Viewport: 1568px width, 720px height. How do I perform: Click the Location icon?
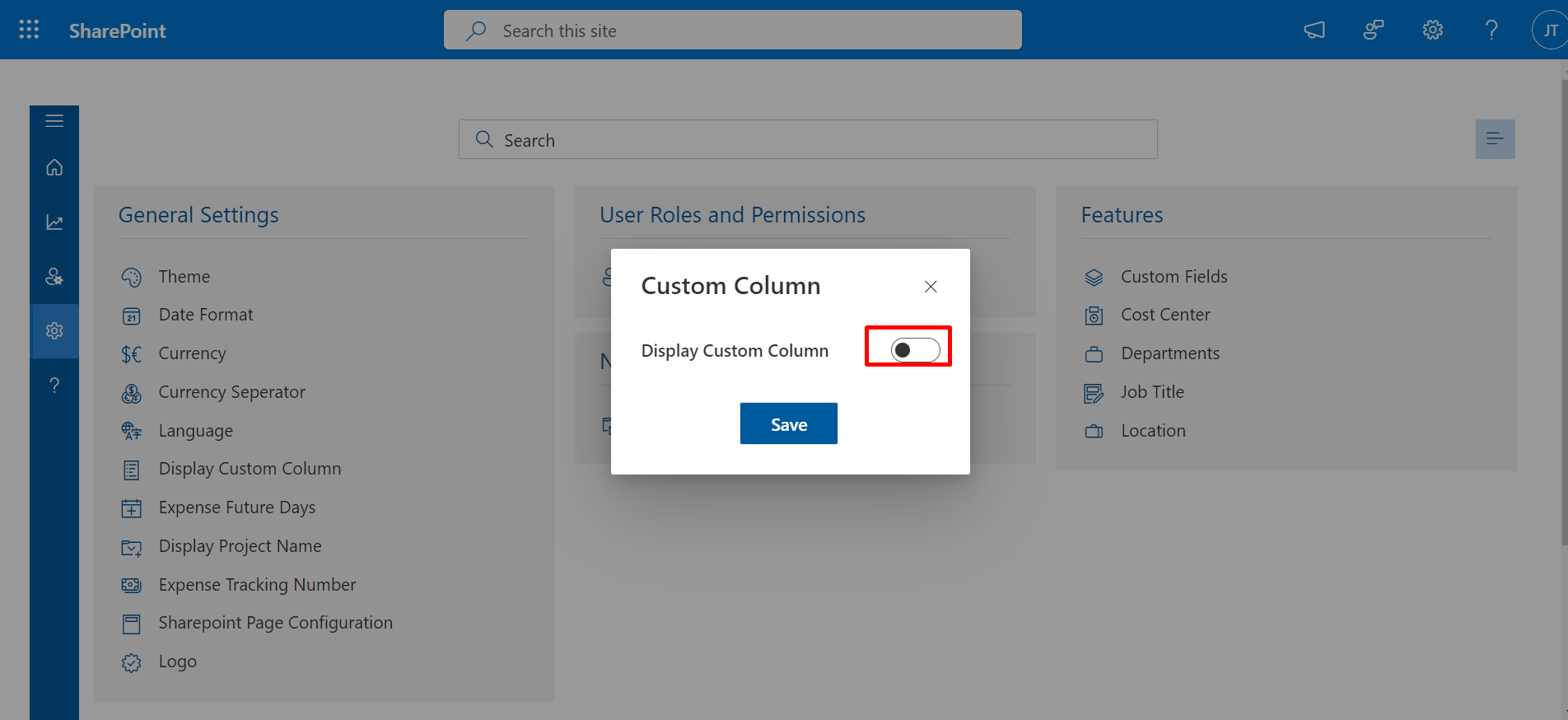1094,432
